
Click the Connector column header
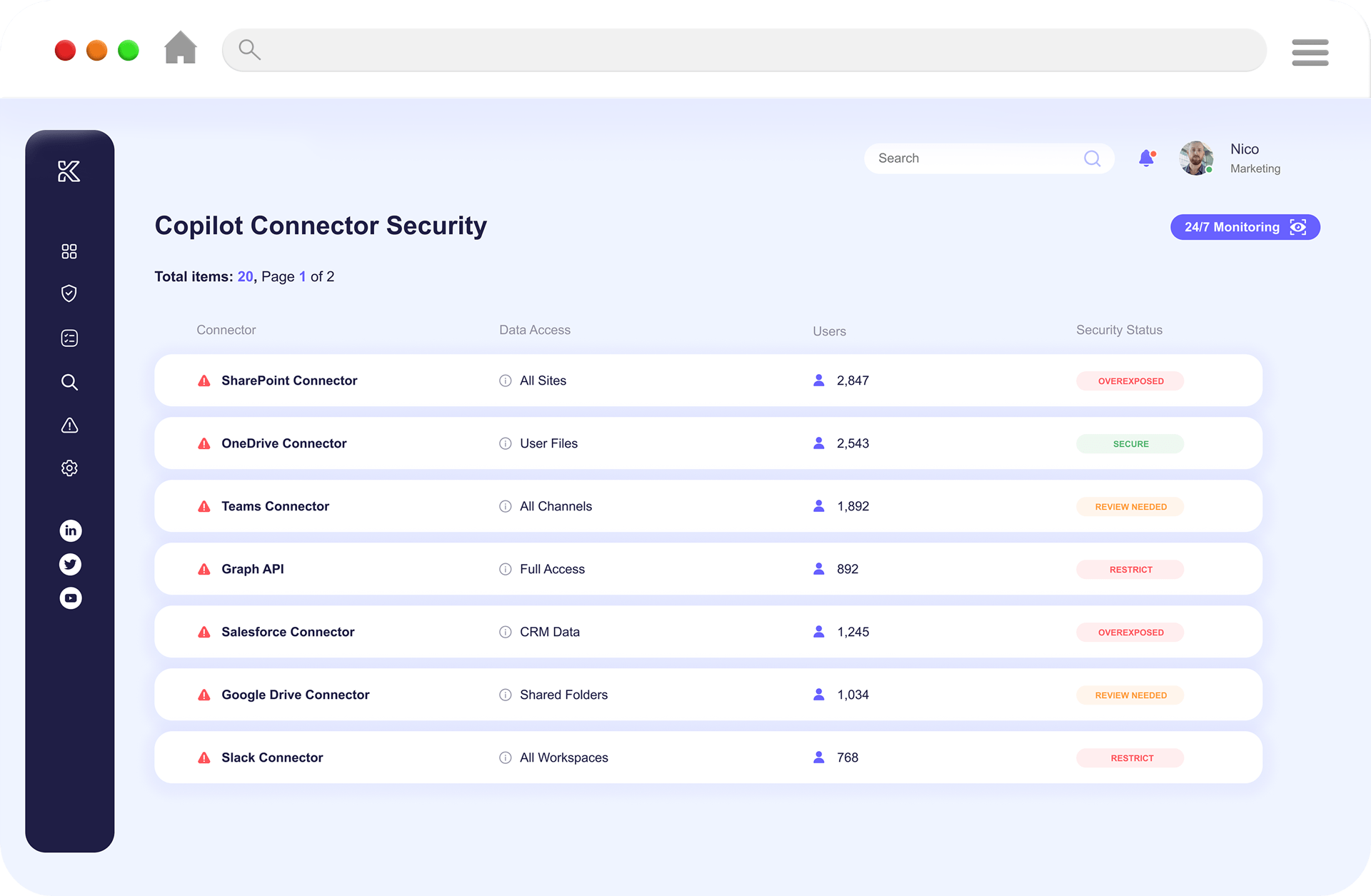(x=226, y=330)
